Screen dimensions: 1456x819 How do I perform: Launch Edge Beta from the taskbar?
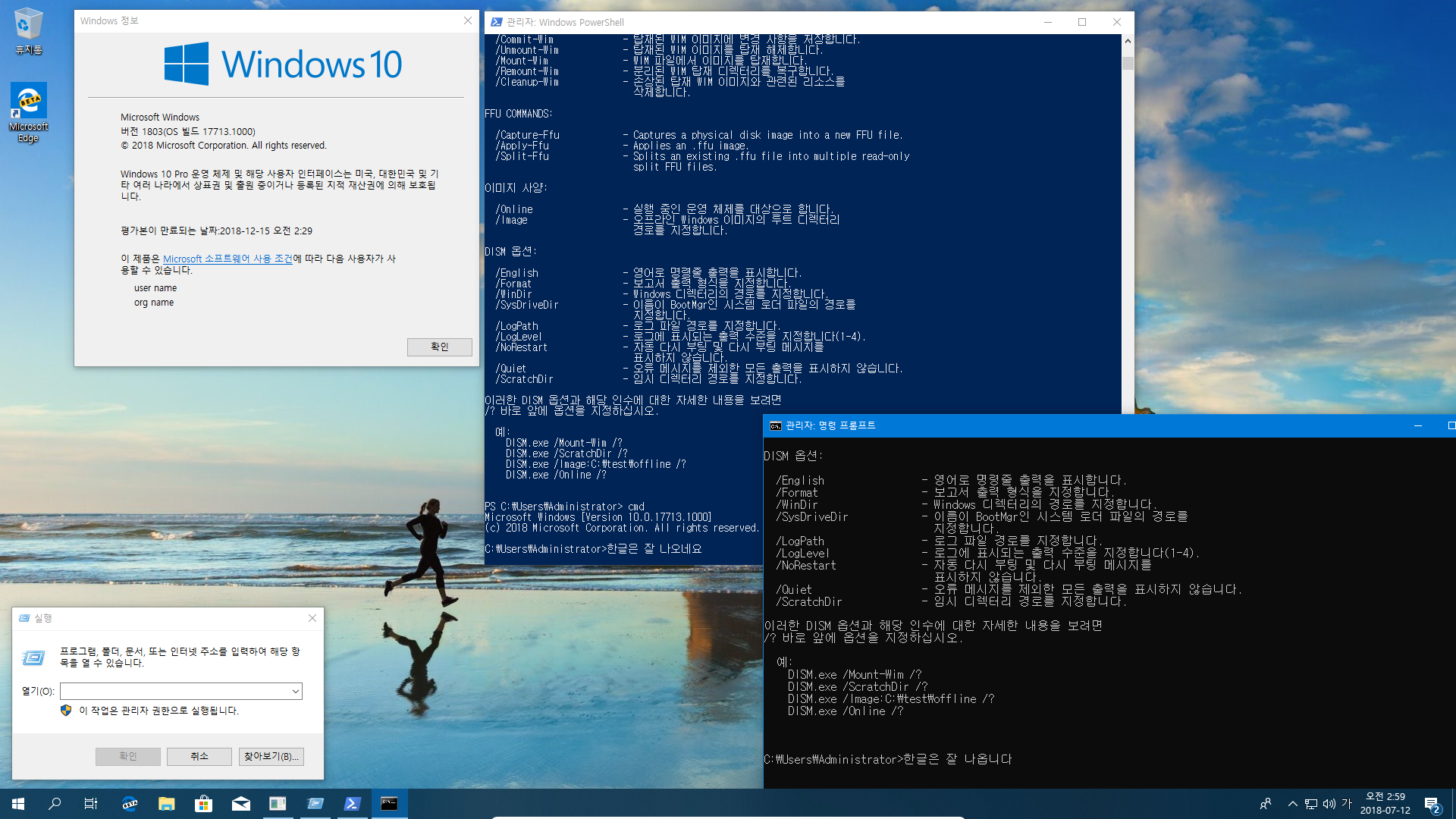130,804
